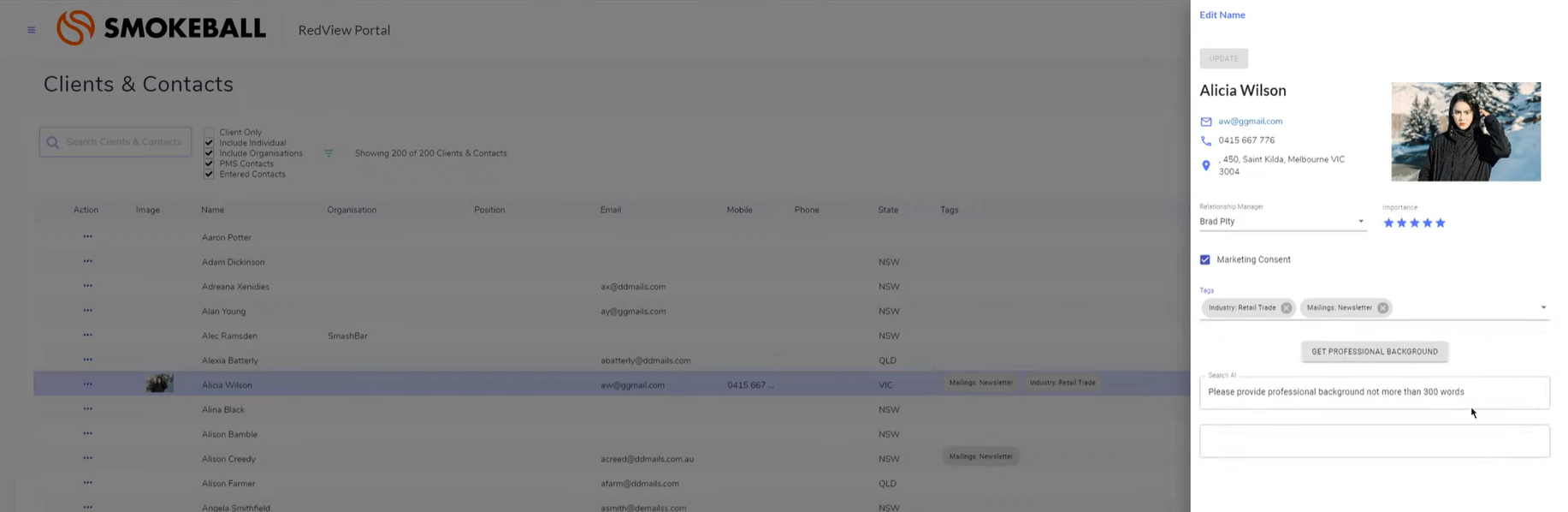The image size is (1568, 512).
Task: Uncheck Include Organisations checkbox
Action: (209, 153)
